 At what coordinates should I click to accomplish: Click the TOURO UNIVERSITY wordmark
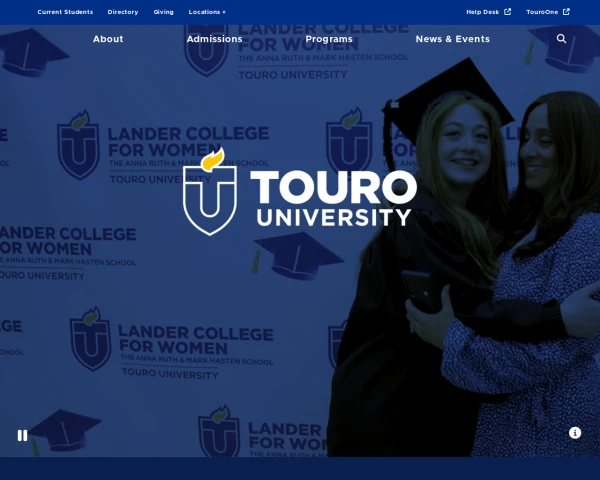(x=333, y=198)
